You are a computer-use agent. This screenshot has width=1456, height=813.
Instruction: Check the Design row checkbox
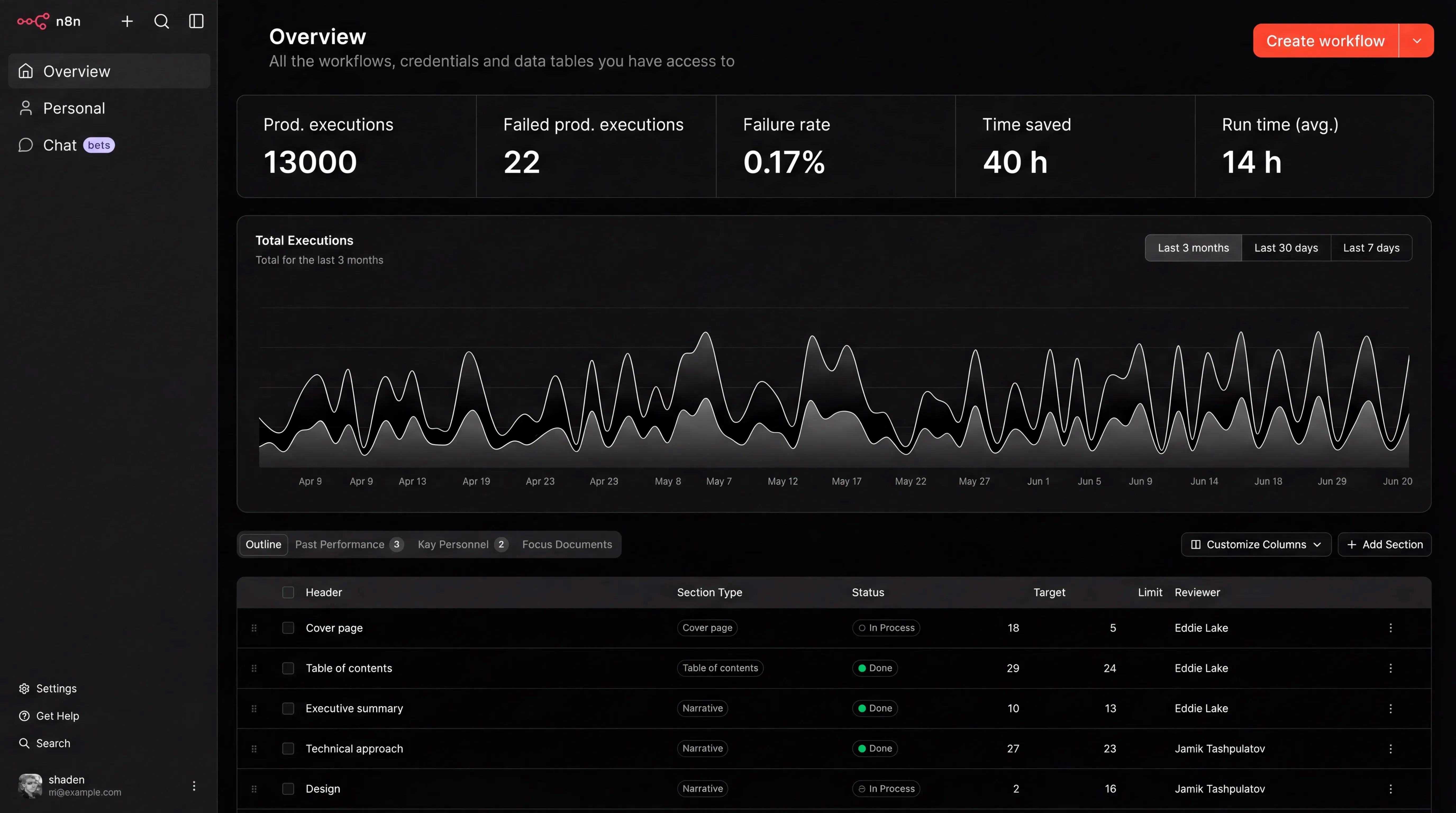pyautogui.click(x=288, y=789)
